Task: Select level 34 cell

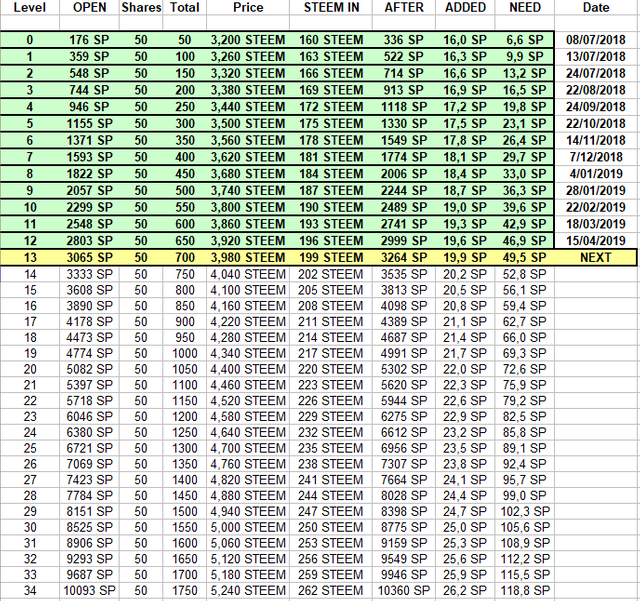Action: (30, 591)
